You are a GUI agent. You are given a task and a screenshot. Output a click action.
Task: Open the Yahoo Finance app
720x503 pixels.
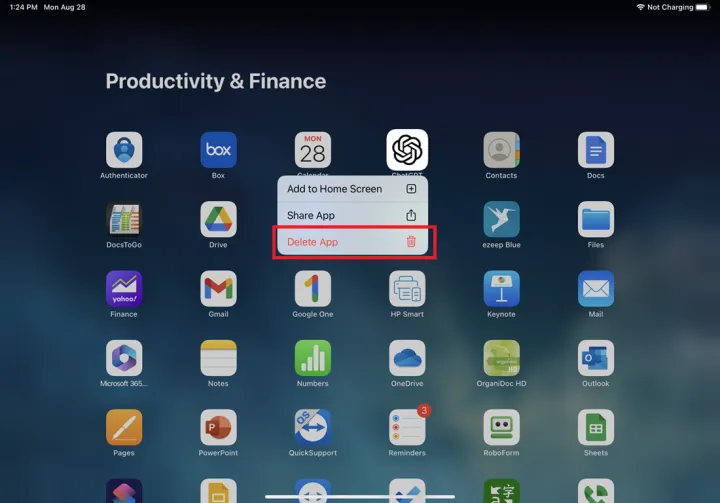point(124,289)
